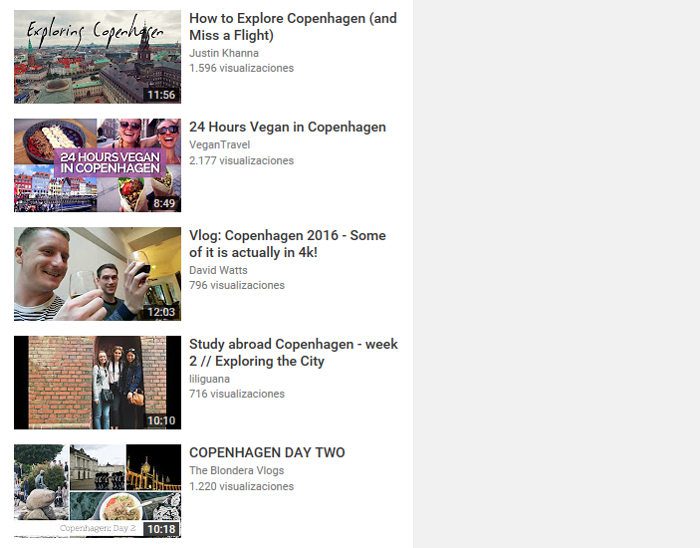Viewport: 700px width, 548px height.
Task: Open the Vlog Copenhagen 2016 thumbnail
Action: coord(97,274)
